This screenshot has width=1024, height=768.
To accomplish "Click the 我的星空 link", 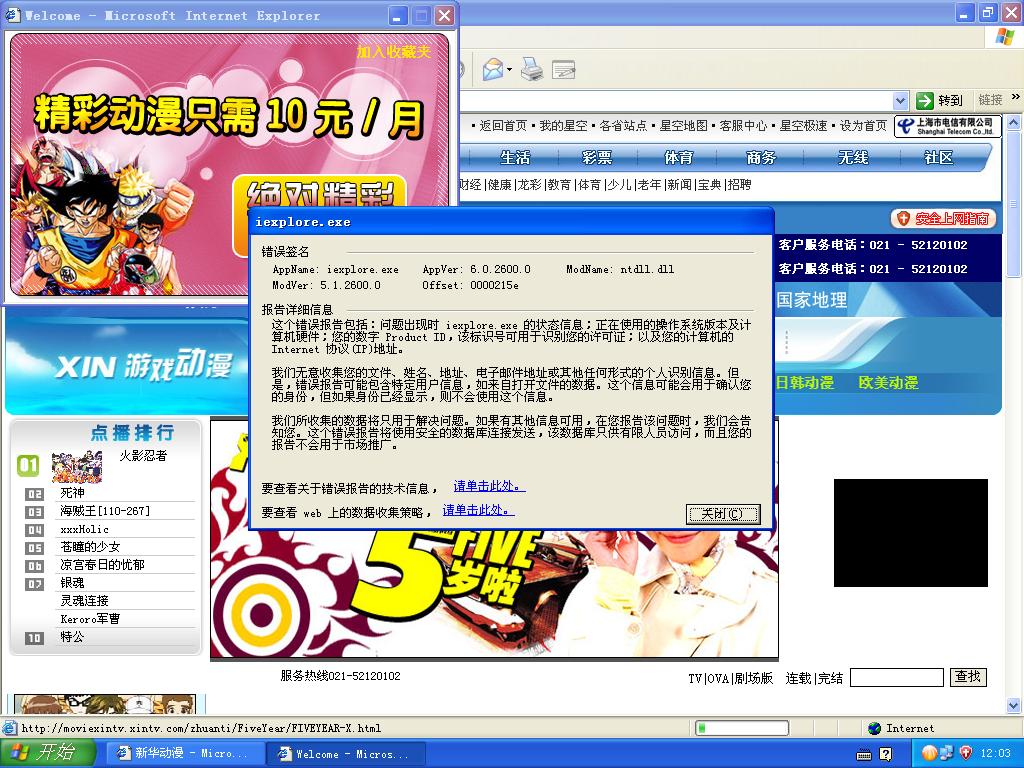I will (563, 125).
